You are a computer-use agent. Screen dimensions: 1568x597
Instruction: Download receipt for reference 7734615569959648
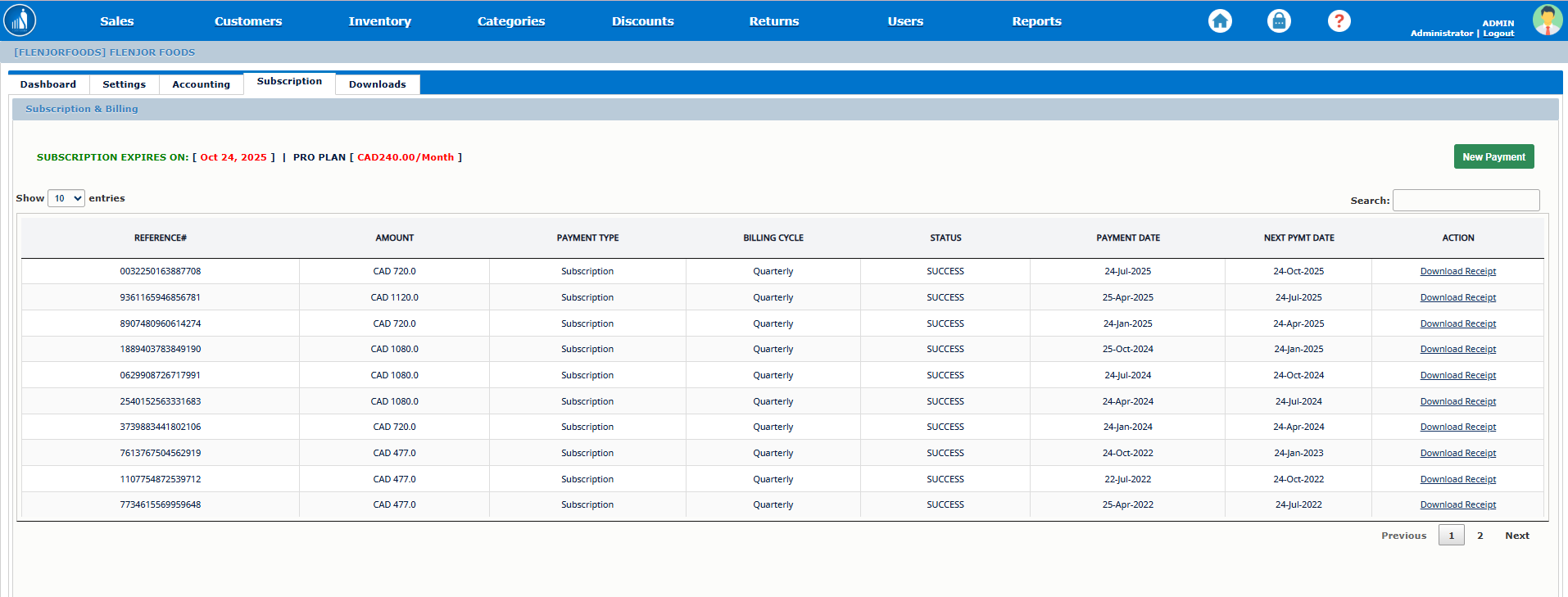click(x=1457, y=505)
